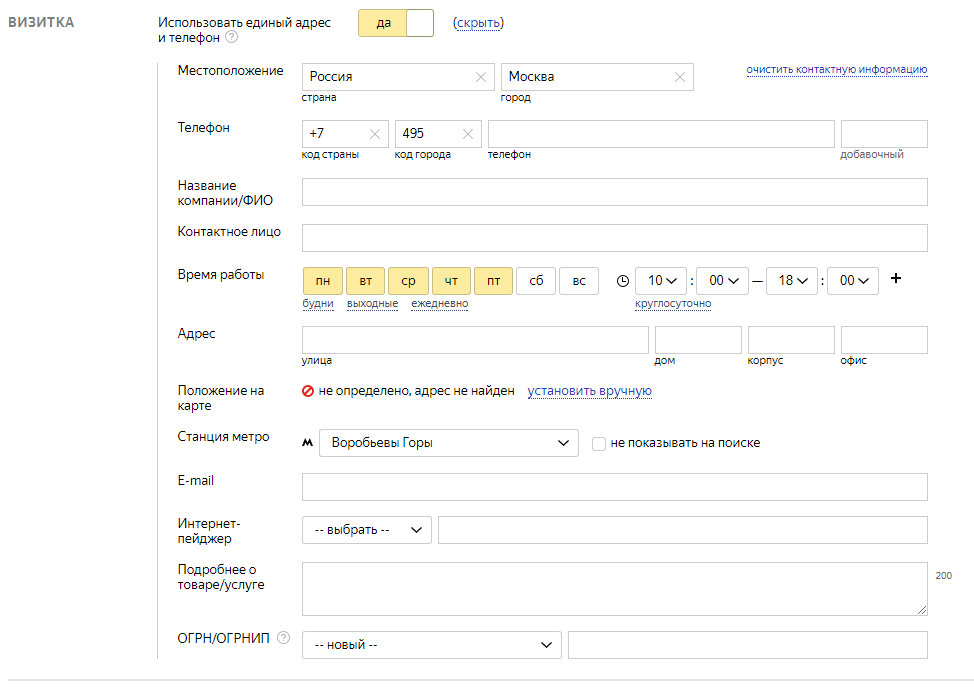Open the start hour dropdown showing 10

pos(661,281)
